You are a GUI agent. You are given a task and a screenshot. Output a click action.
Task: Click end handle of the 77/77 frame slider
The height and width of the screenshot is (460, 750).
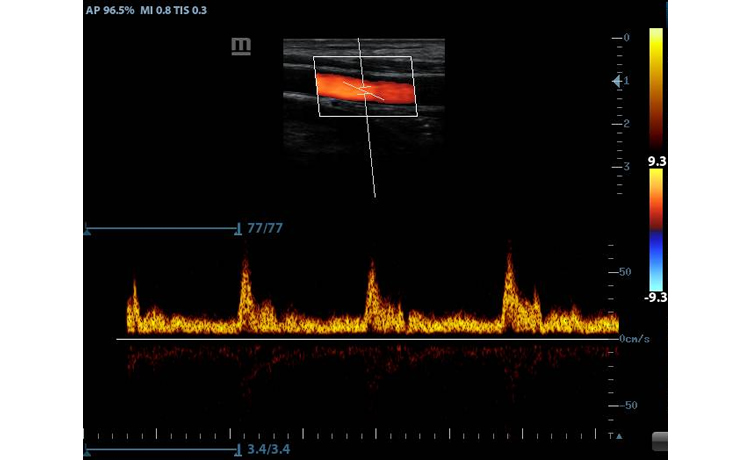pyautogui.click(x=238, y=229)
